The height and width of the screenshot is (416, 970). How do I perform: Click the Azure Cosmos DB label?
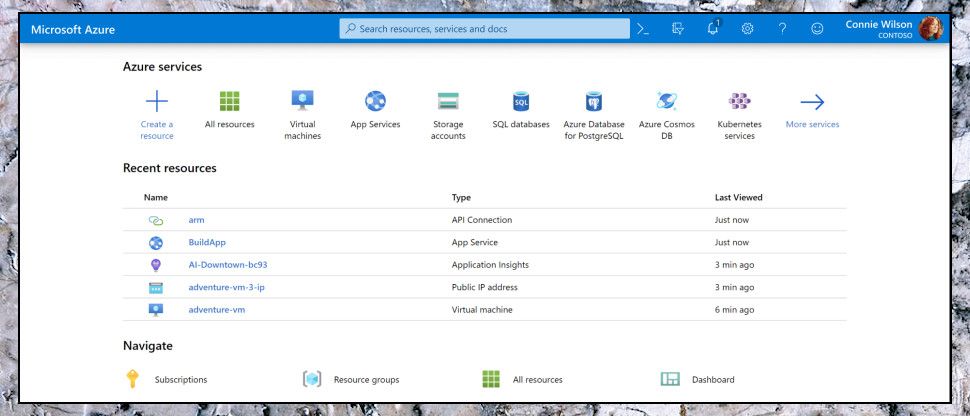pyautogui.click(x=666, y=130)
